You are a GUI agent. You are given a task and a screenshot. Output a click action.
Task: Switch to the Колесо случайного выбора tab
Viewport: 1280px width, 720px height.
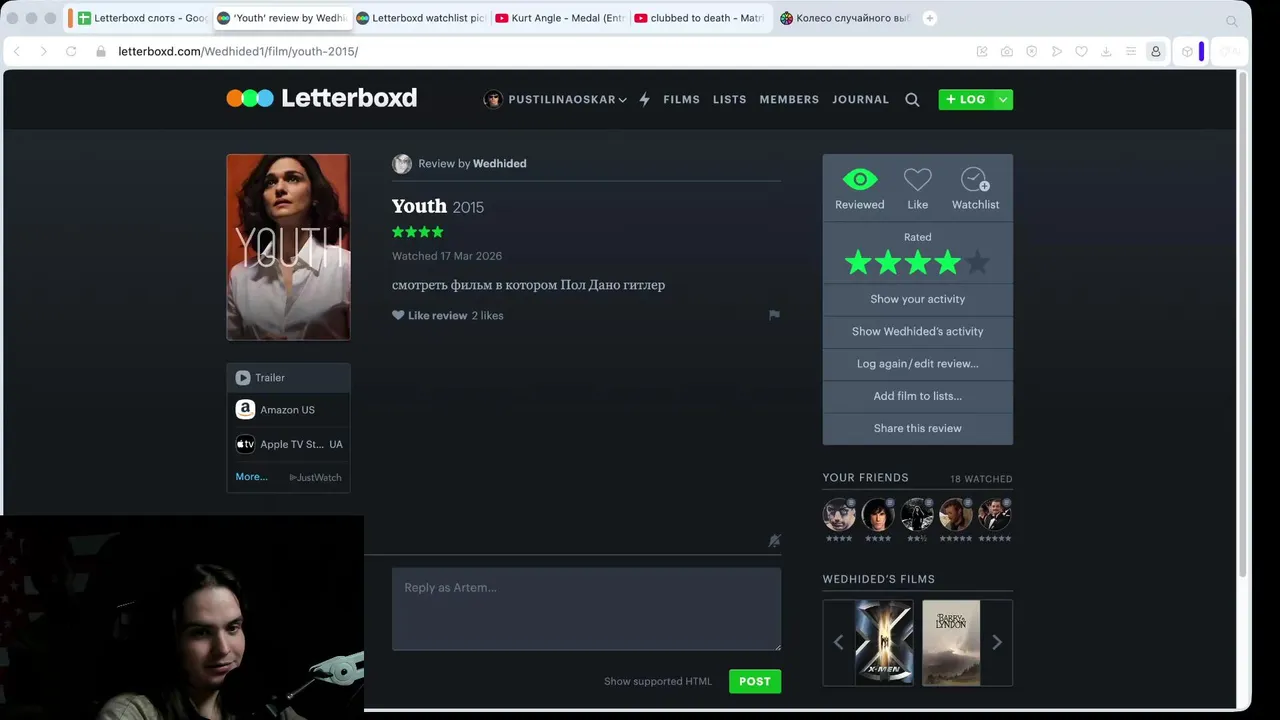pos(845,18)
